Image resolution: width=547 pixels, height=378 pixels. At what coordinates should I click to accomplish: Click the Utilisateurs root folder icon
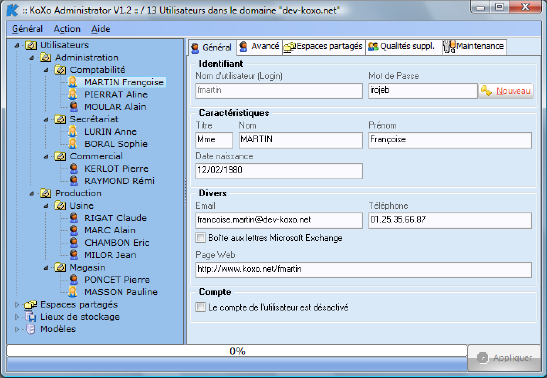[31, 45]
